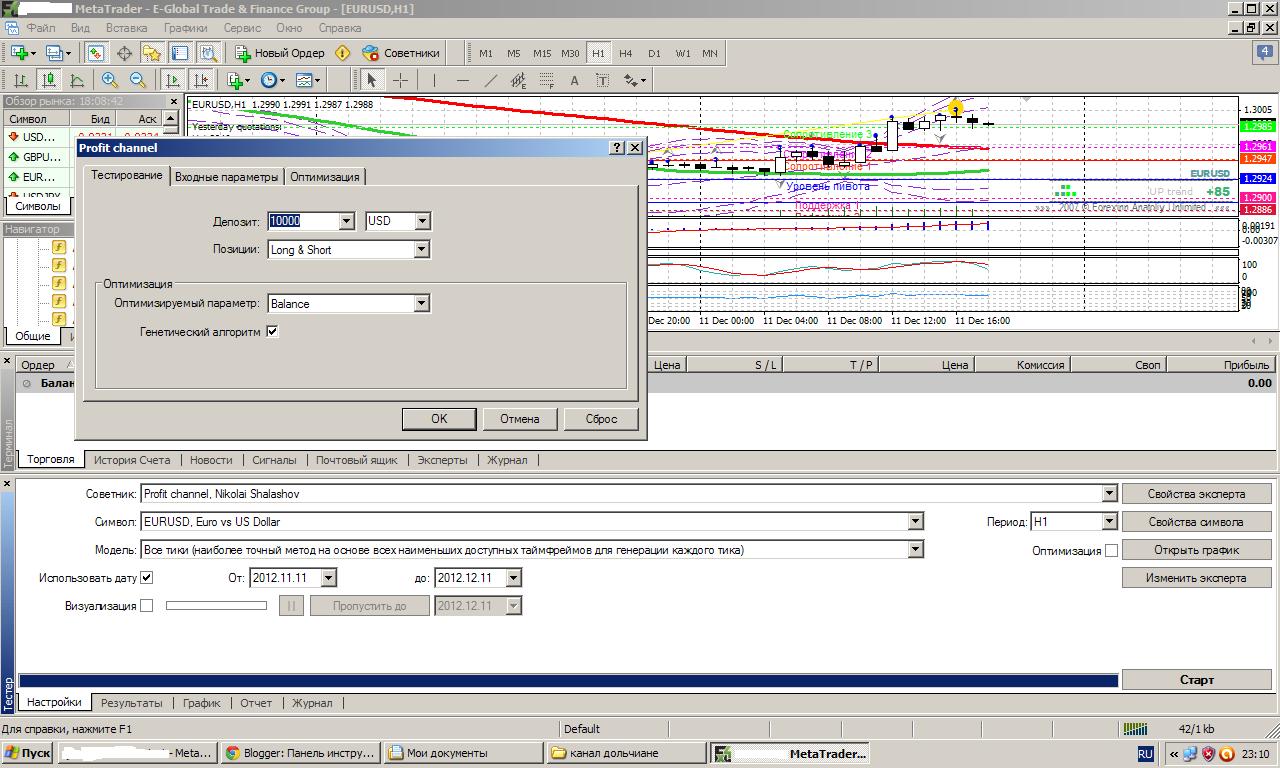This screenshot has width=1280, height=768.
Task: Switch chart to candlesticks type
Action: click(x=48, y=80)
